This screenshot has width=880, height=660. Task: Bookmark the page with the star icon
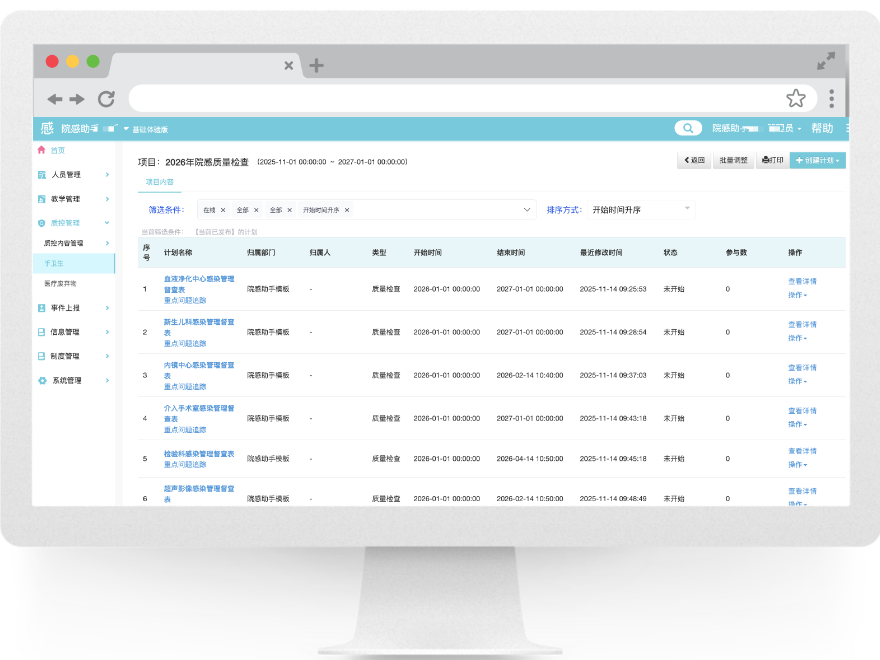[795, 98]
